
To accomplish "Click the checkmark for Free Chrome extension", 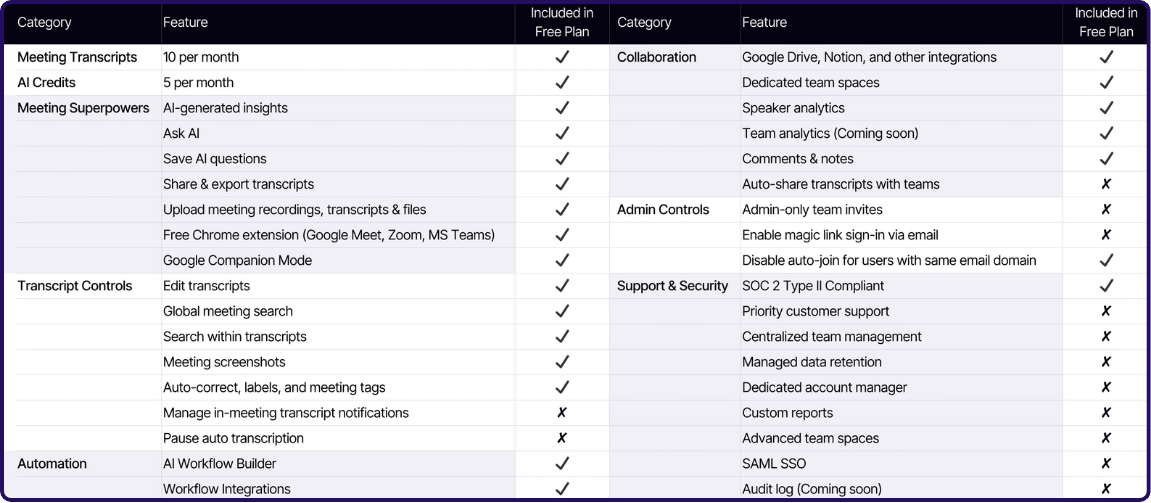I will 562,235.
